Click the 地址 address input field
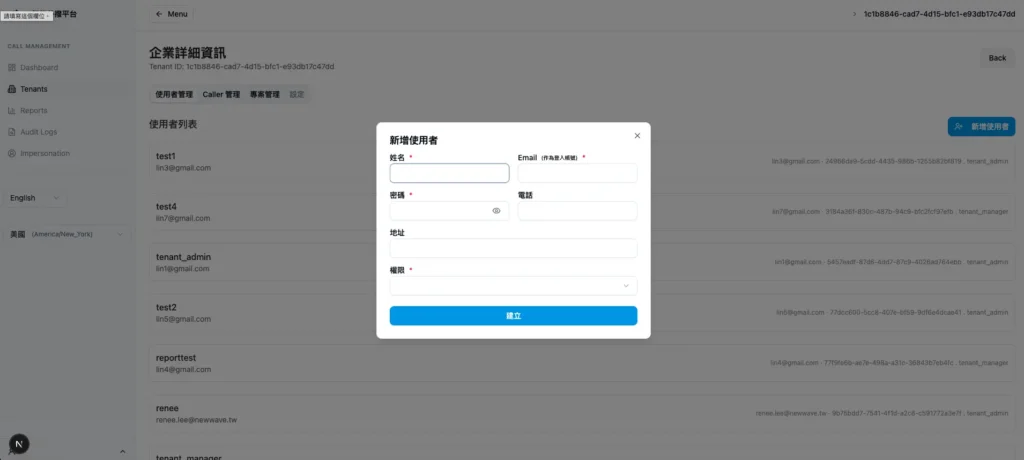1024x460 pixels. point(513,248)
